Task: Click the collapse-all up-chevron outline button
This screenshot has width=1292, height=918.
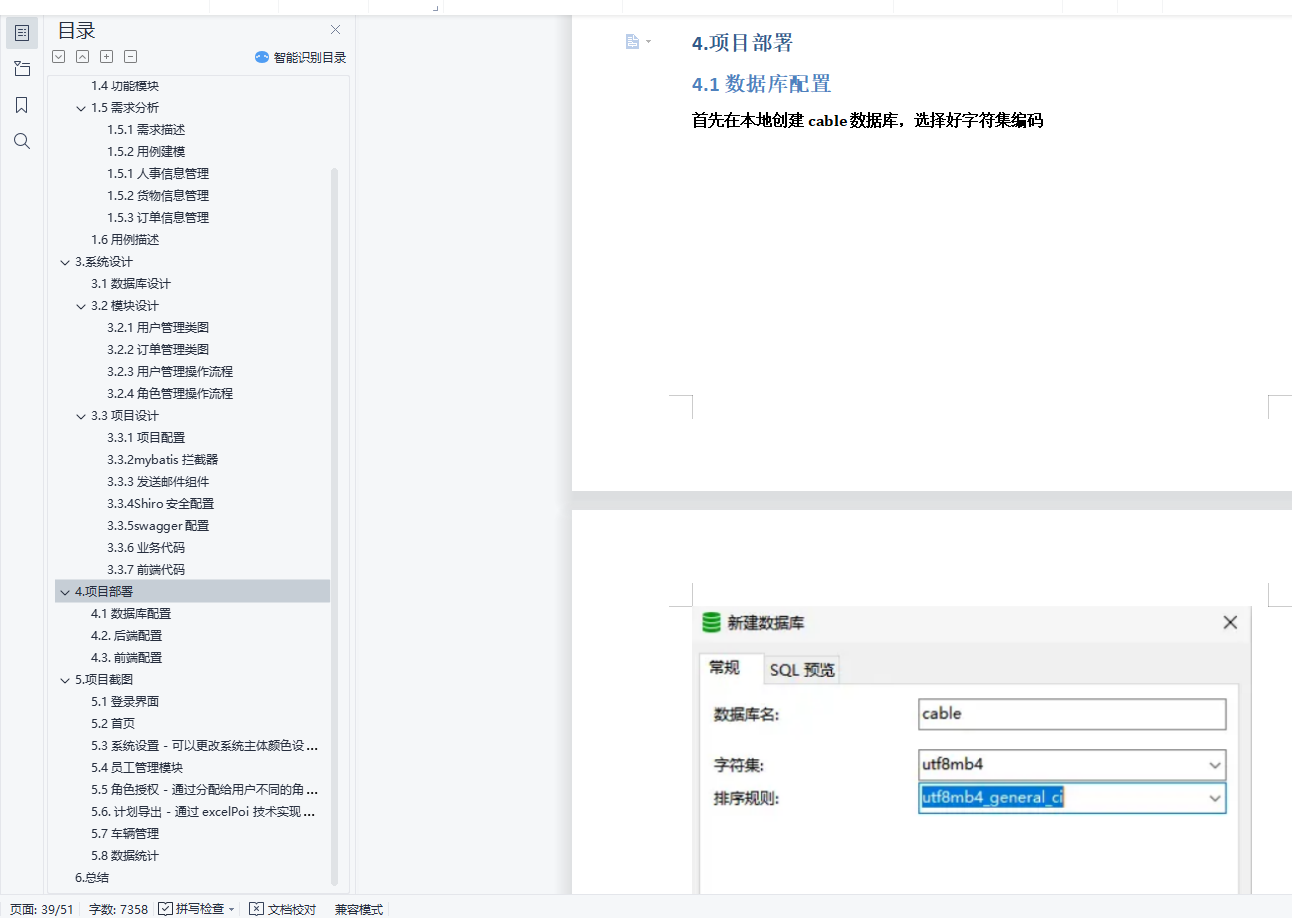Action: tap(83, 57)
